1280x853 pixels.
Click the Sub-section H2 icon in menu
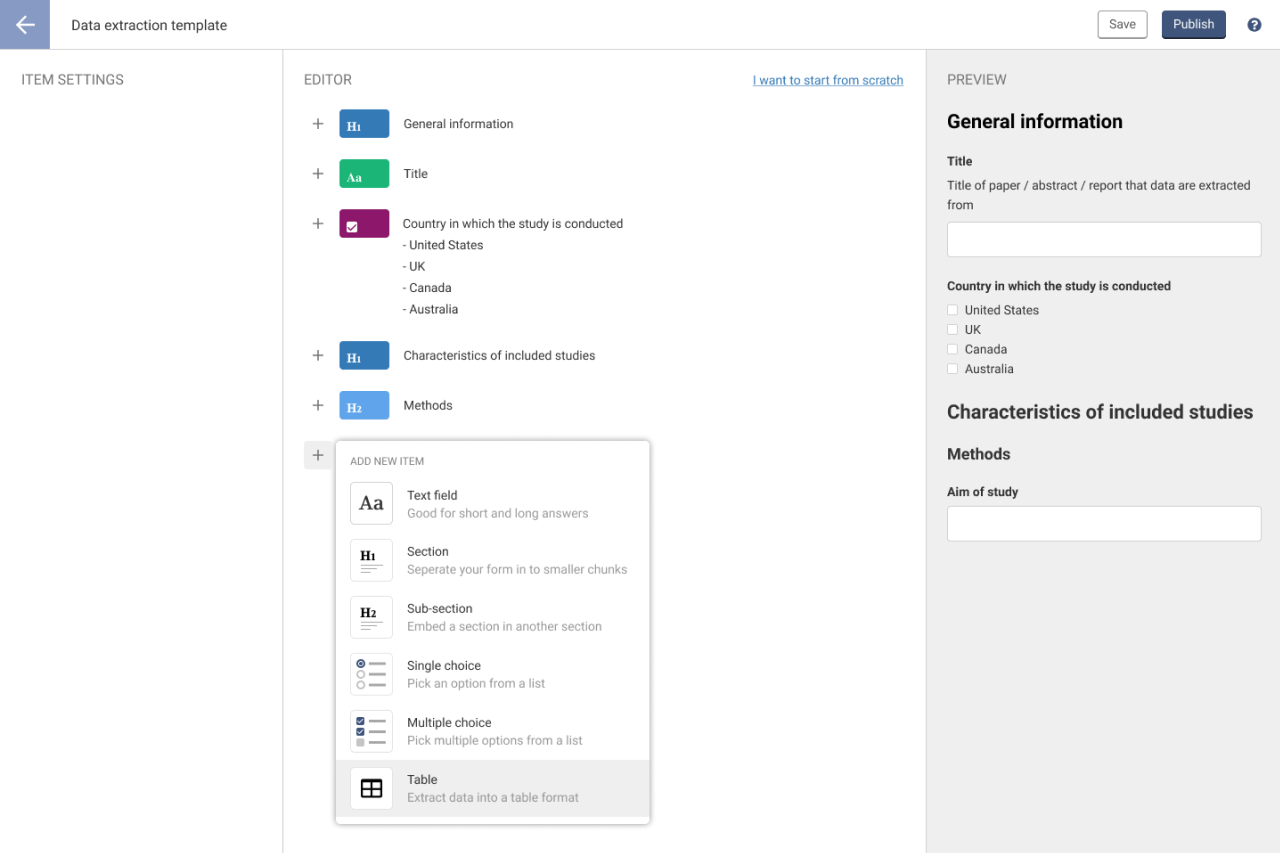click(371, 617)
